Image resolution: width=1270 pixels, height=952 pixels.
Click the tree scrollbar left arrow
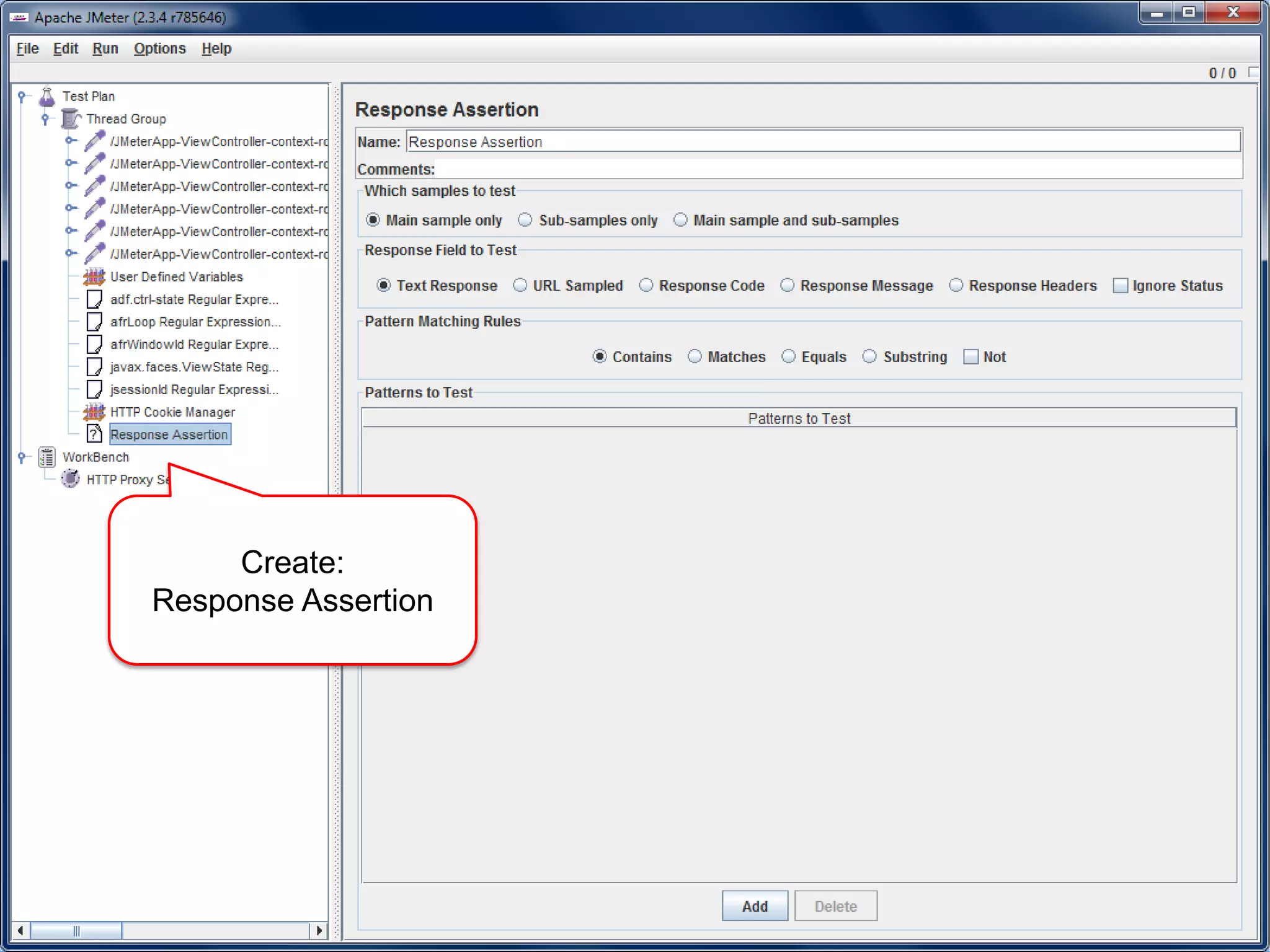point(20,930)
